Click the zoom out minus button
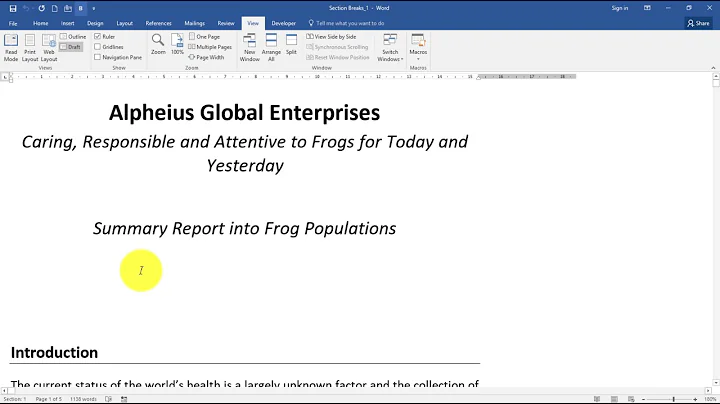 pyautogui.click(x=643, y=399)
